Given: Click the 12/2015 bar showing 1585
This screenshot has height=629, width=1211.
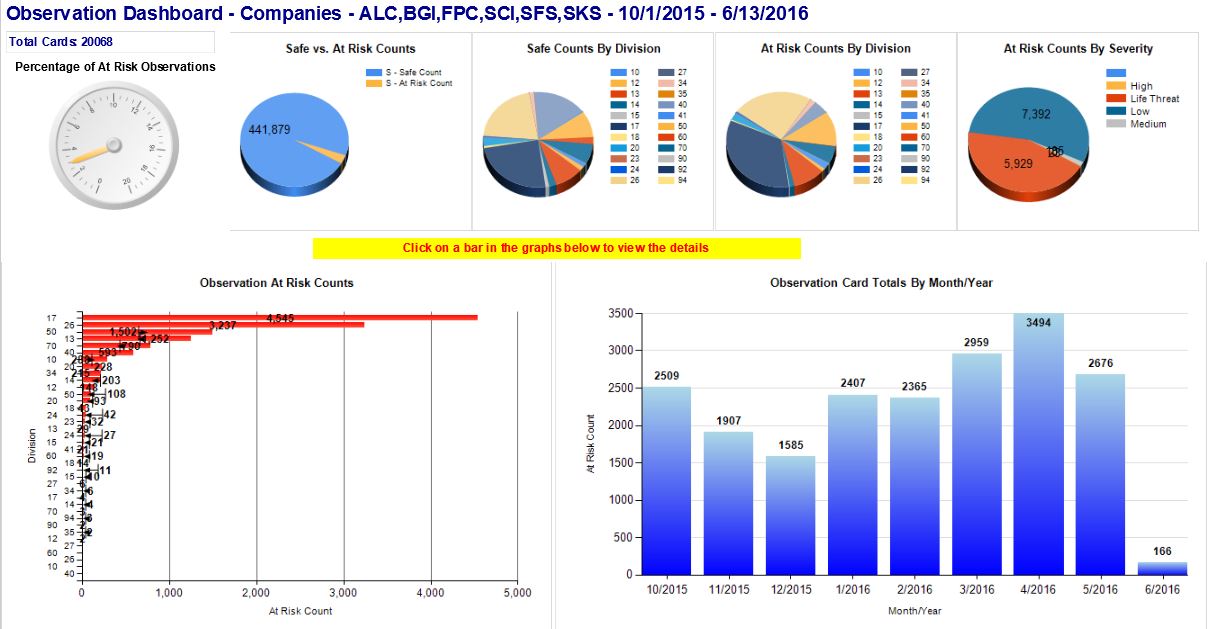Looking at the screenshot, I should pyautogui.click(x=791, y=515).
